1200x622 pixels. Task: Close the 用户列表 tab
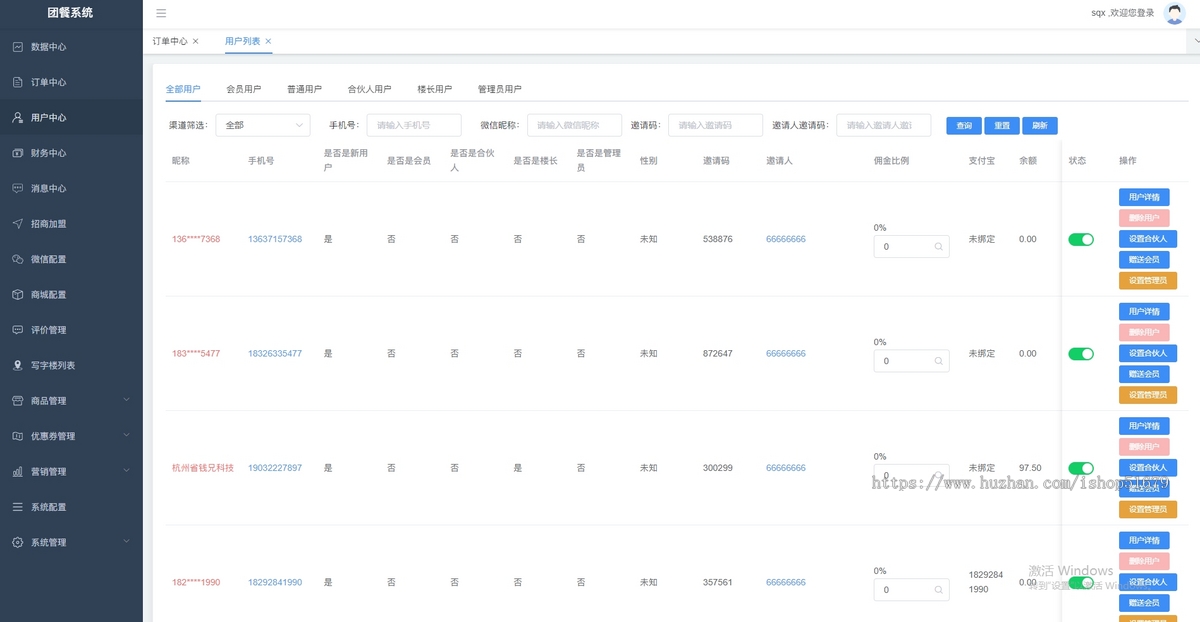[x=268, y=41]
